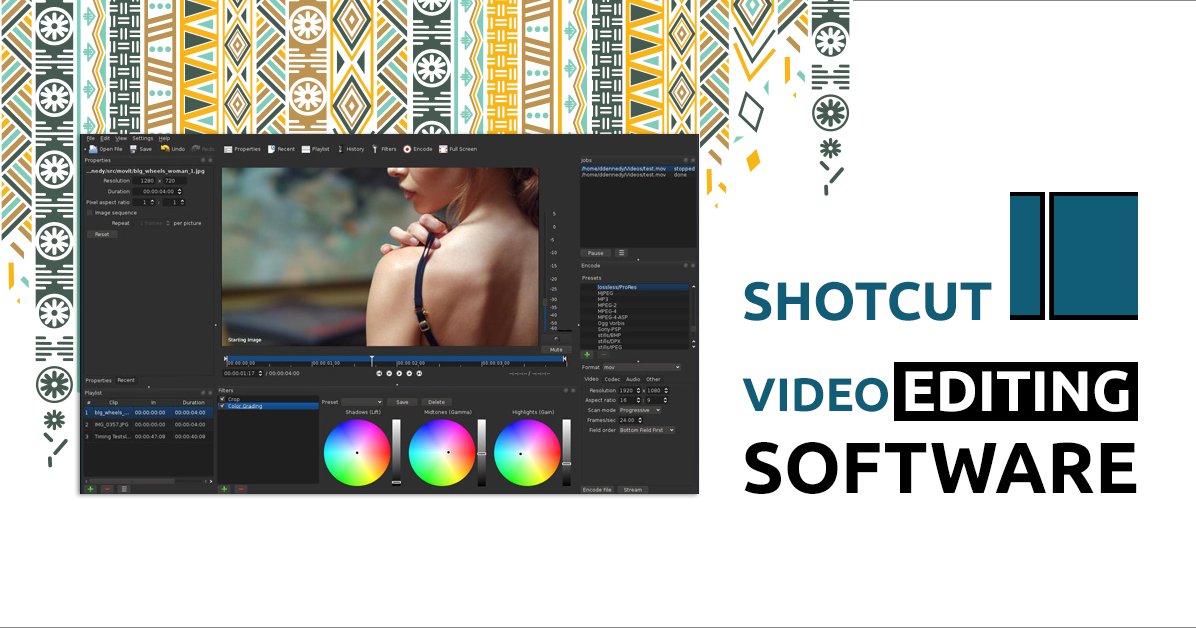
Task: Click the first Pixel aspect ratio spinner
Action: (152, 202)
